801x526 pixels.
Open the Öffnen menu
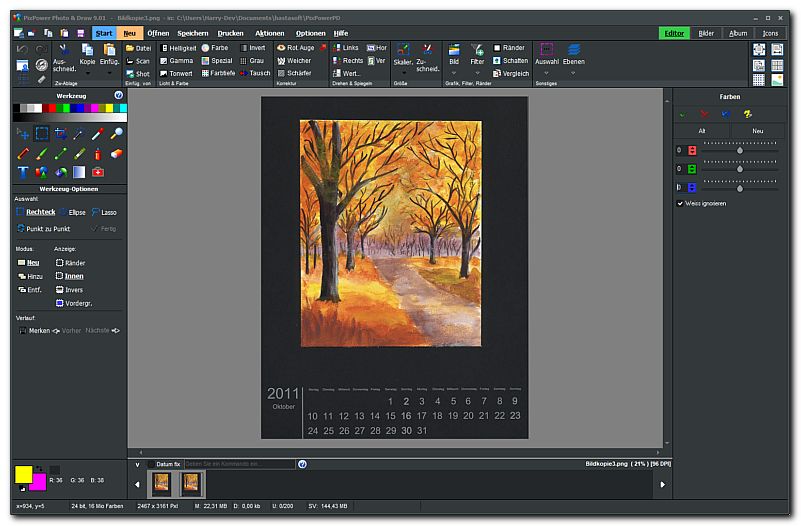[158, 33]
